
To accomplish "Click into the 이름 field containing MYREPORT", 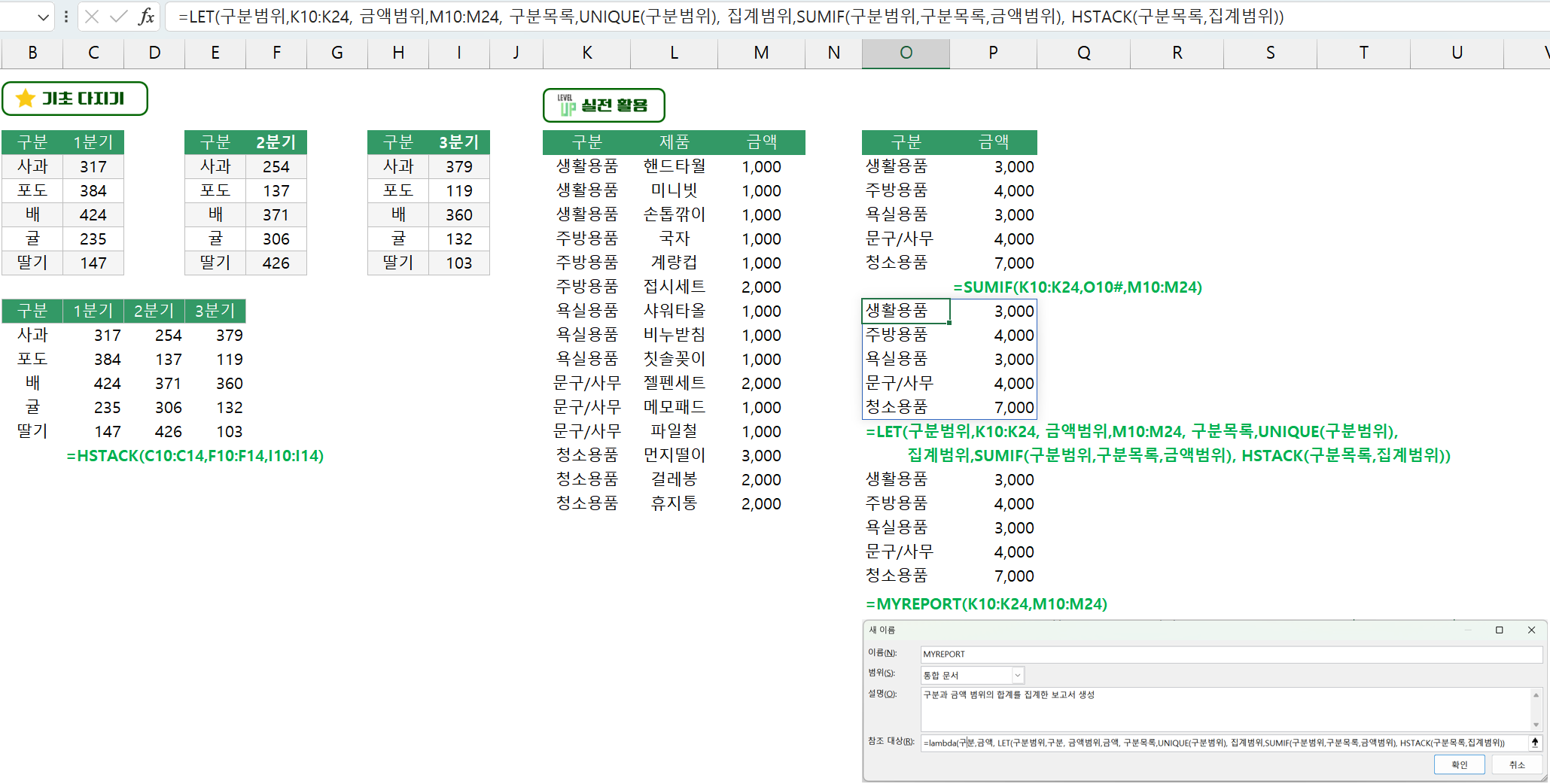I will (x=1231, y=654).
